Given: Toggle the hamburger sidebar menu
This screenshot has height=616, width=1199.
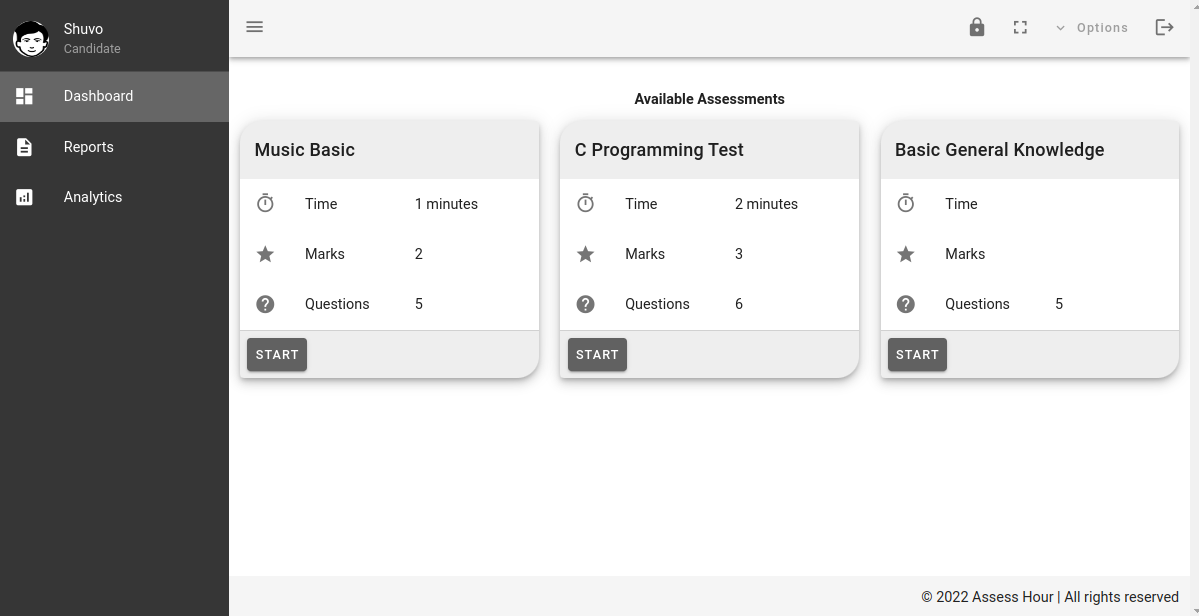Looking at the screenshot, I should 255,27.
